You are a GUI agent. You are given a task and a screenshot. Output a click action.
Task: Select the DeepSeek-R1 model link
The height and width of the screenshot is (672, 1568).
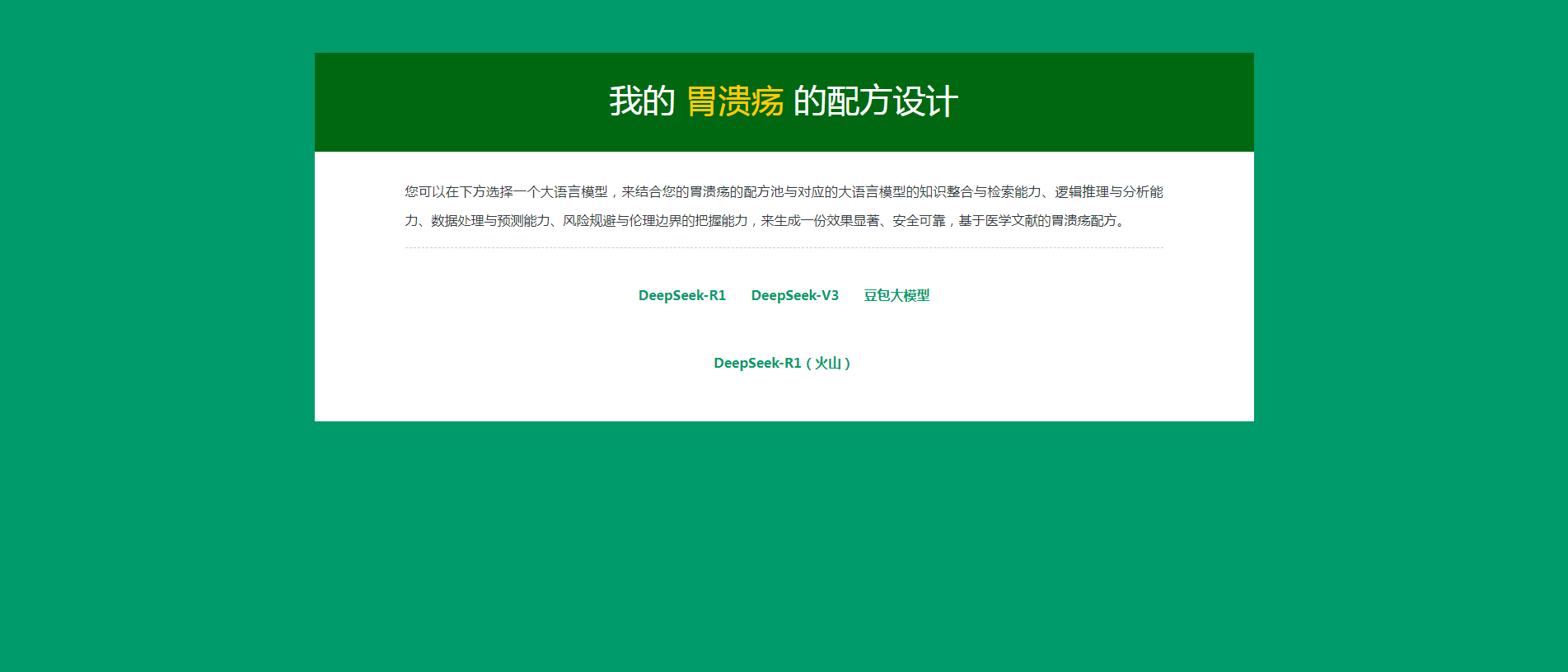coord(681,295)
